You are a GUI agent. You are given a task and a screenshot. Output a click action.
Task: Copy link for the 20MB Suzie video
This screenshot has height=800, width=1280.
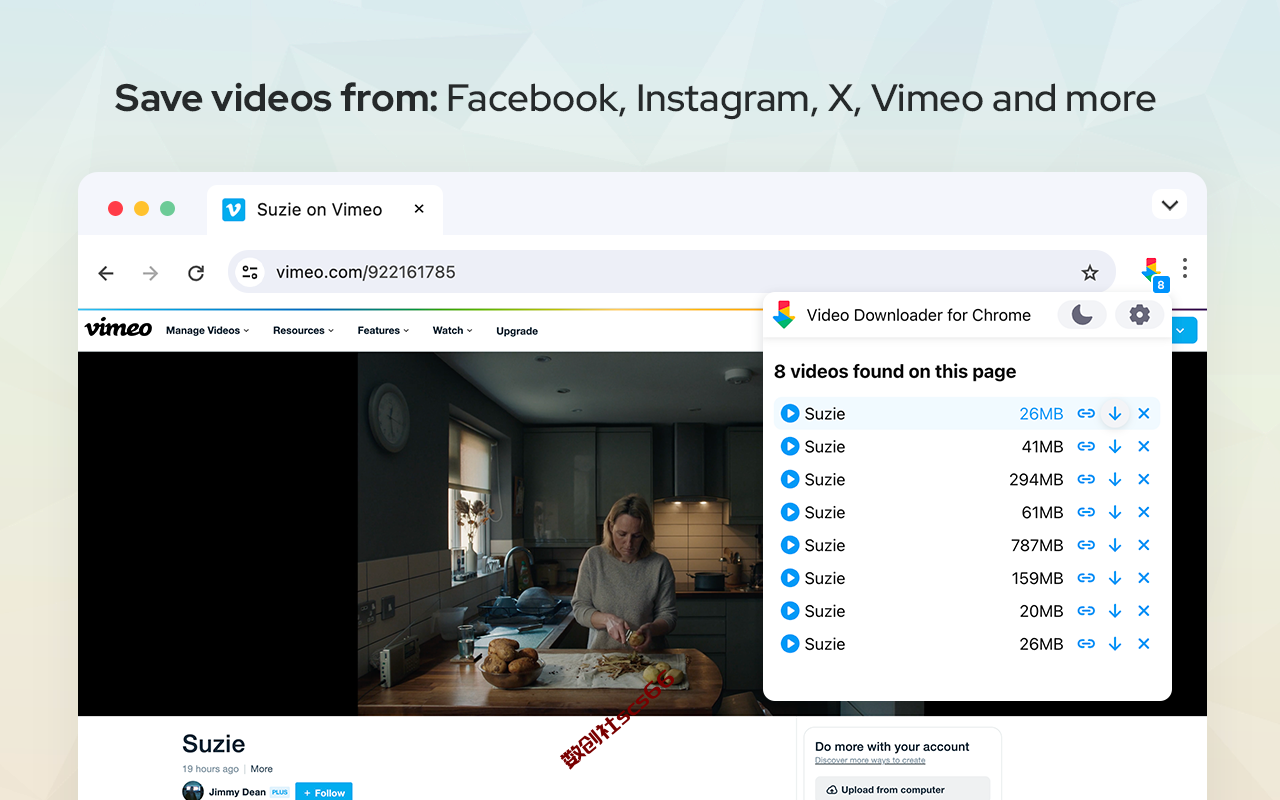coord(1086,612)
